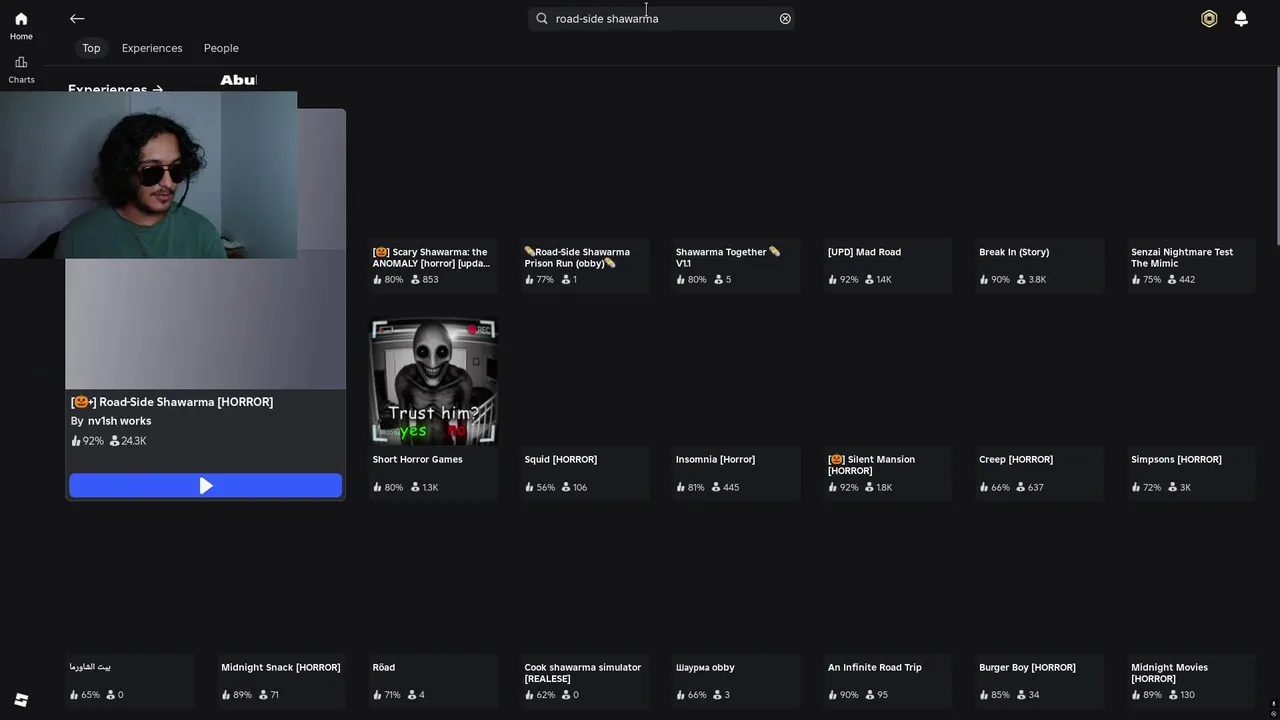1280x720 pixels.
Task: Open Shawarma Together V1.1
Action: [x=727, y=258]
